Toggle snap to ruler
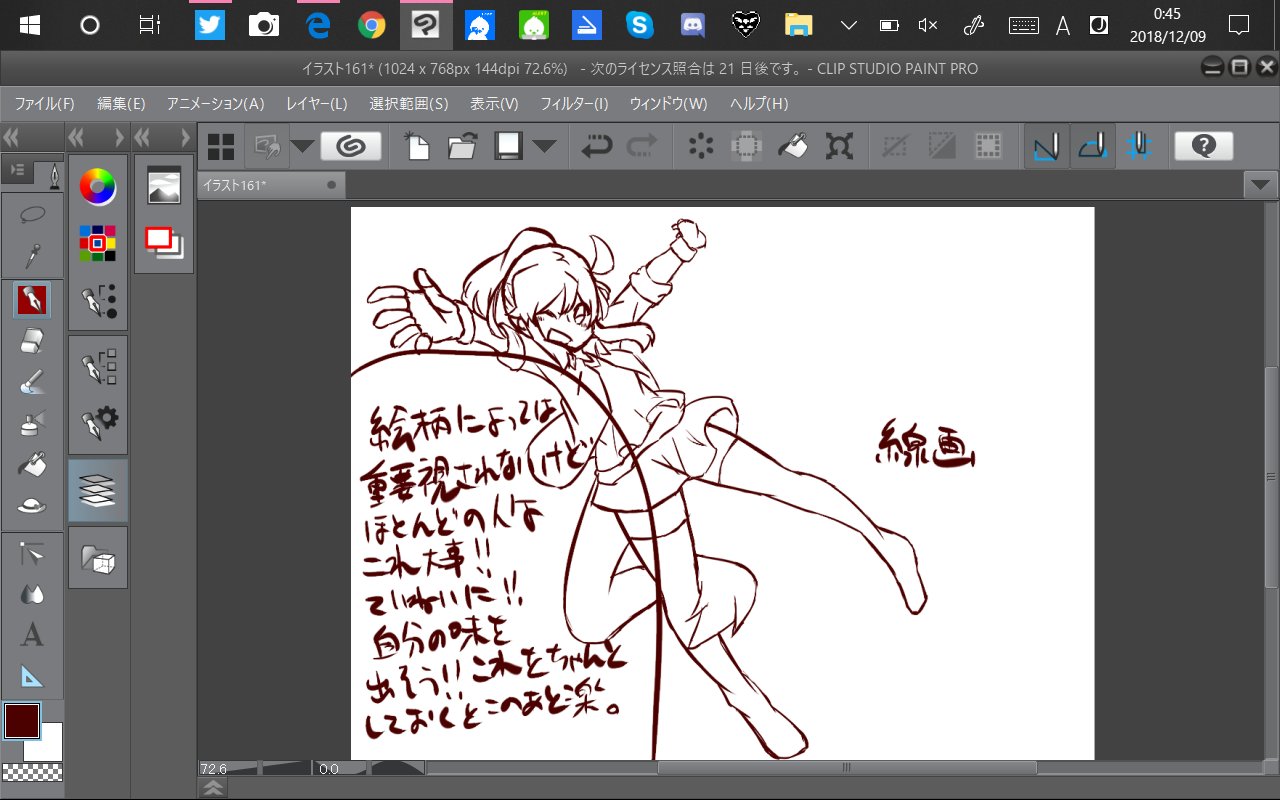Image resolution: width=1280 pixels, height=800 pixels. (x=1047, y=147)
